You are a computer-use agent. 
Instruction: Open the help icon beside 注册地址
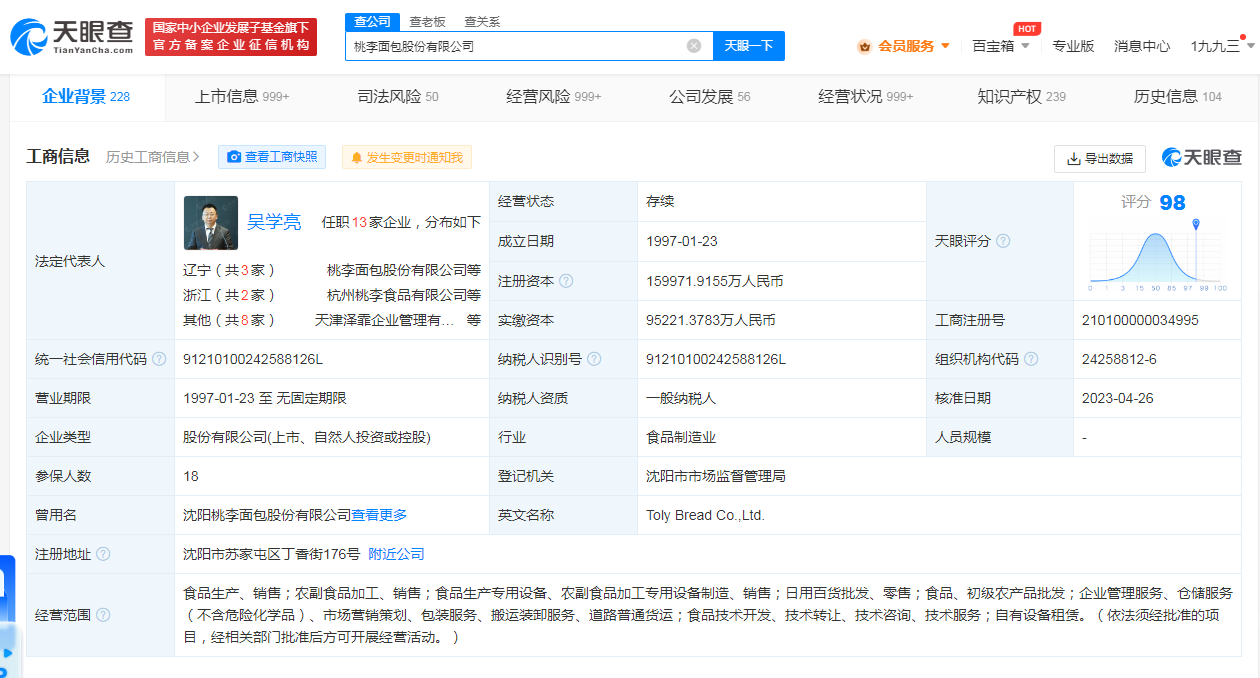(103, 554)
